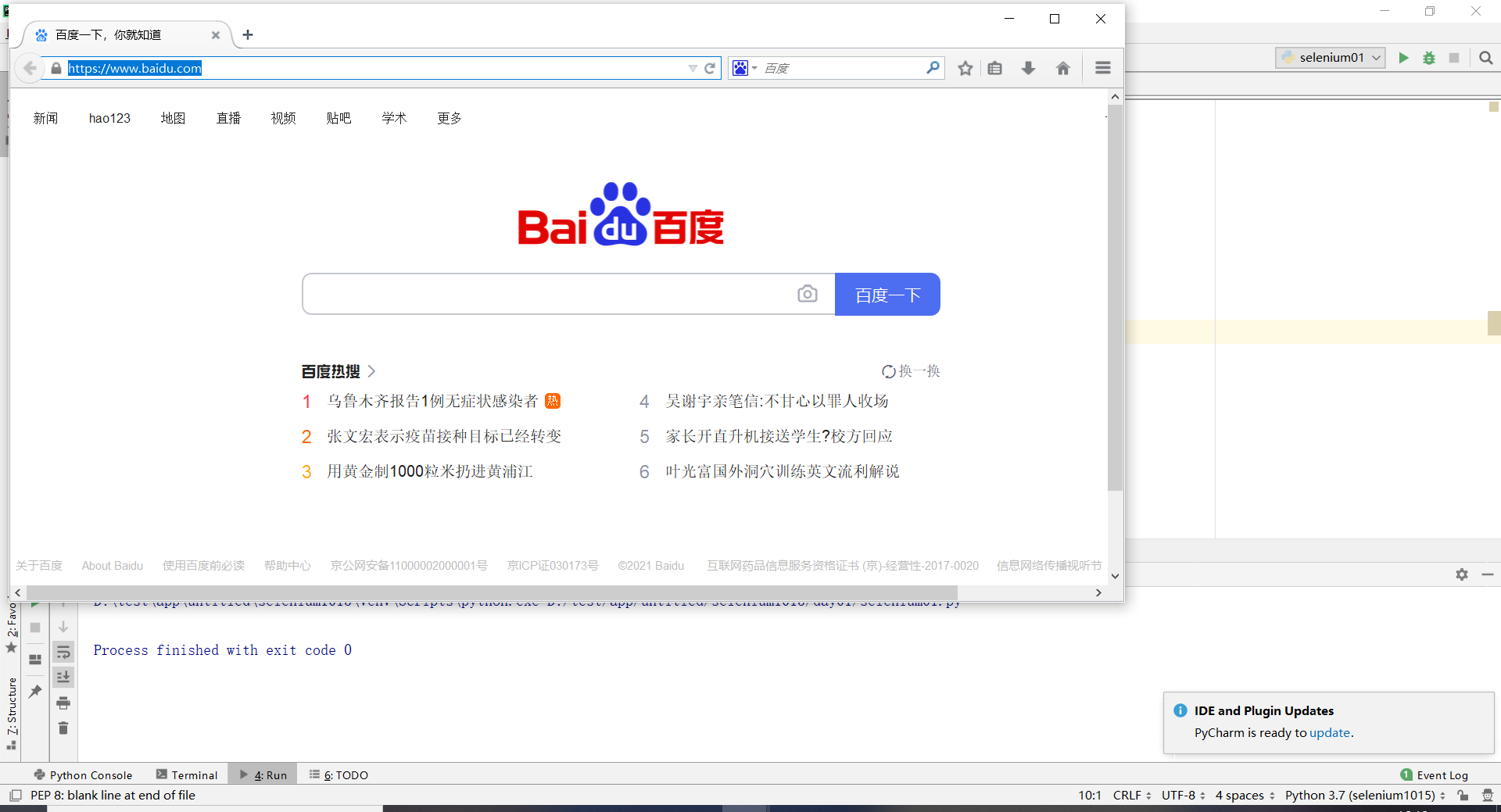Open a new browser tab
Screen dimensions: 1501x812
[248, 34]
